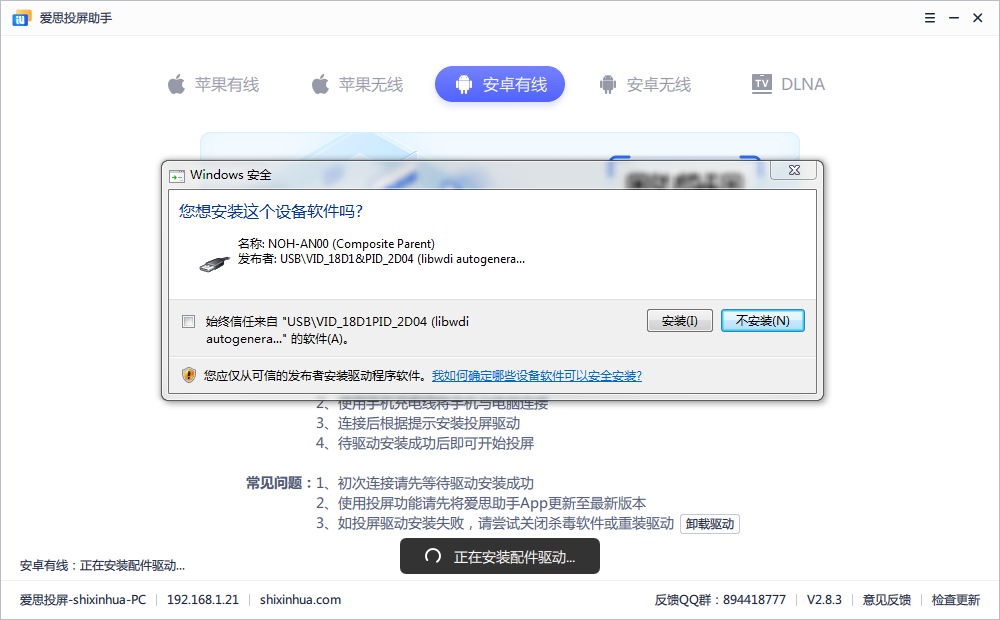
Task: Click the shixinhua.com status text
Action: click(x=300, y=600)
